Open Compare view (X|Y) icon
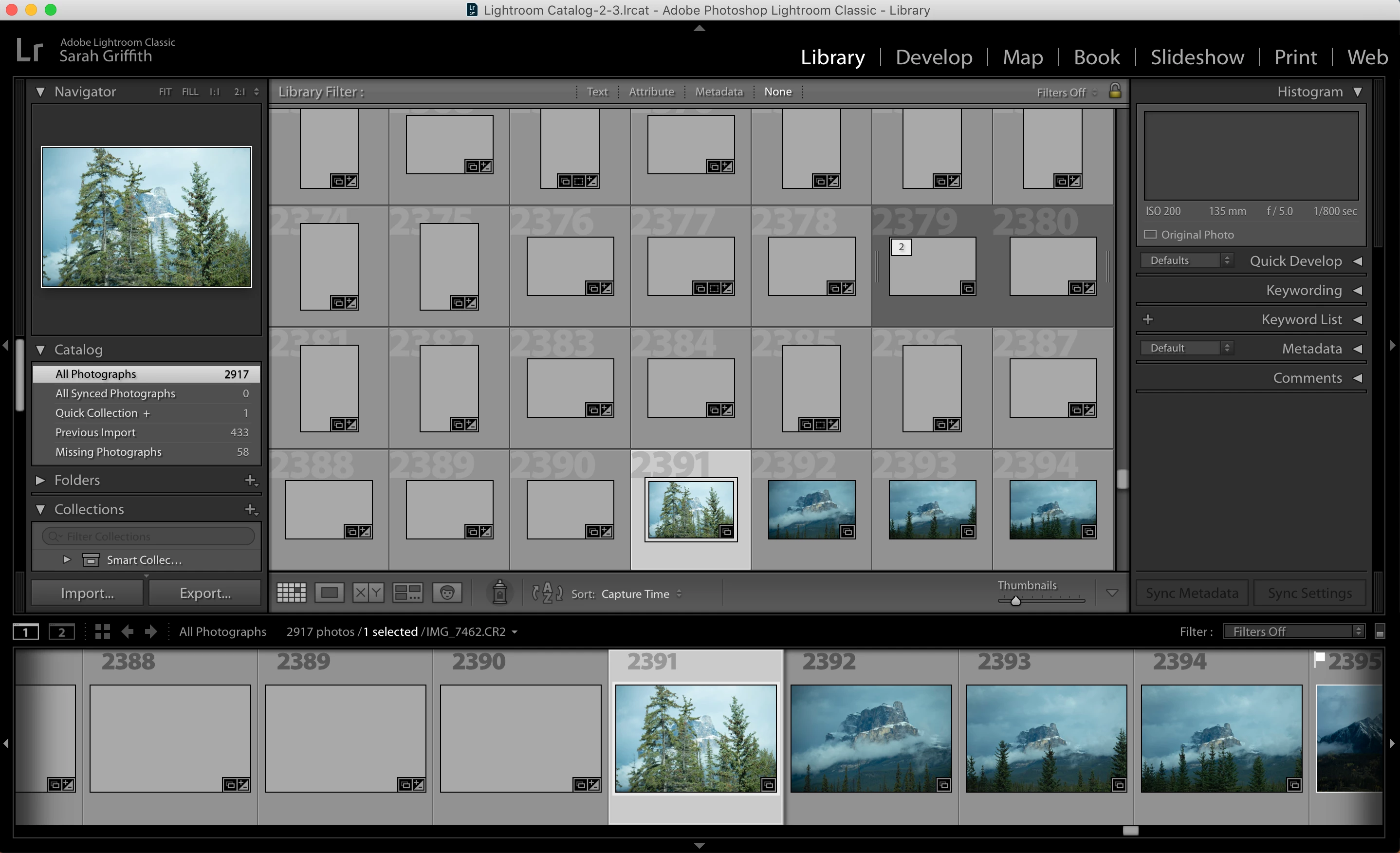Viewport: 1400px width, 853px height. pyautogui.click(x=368, y=593)
